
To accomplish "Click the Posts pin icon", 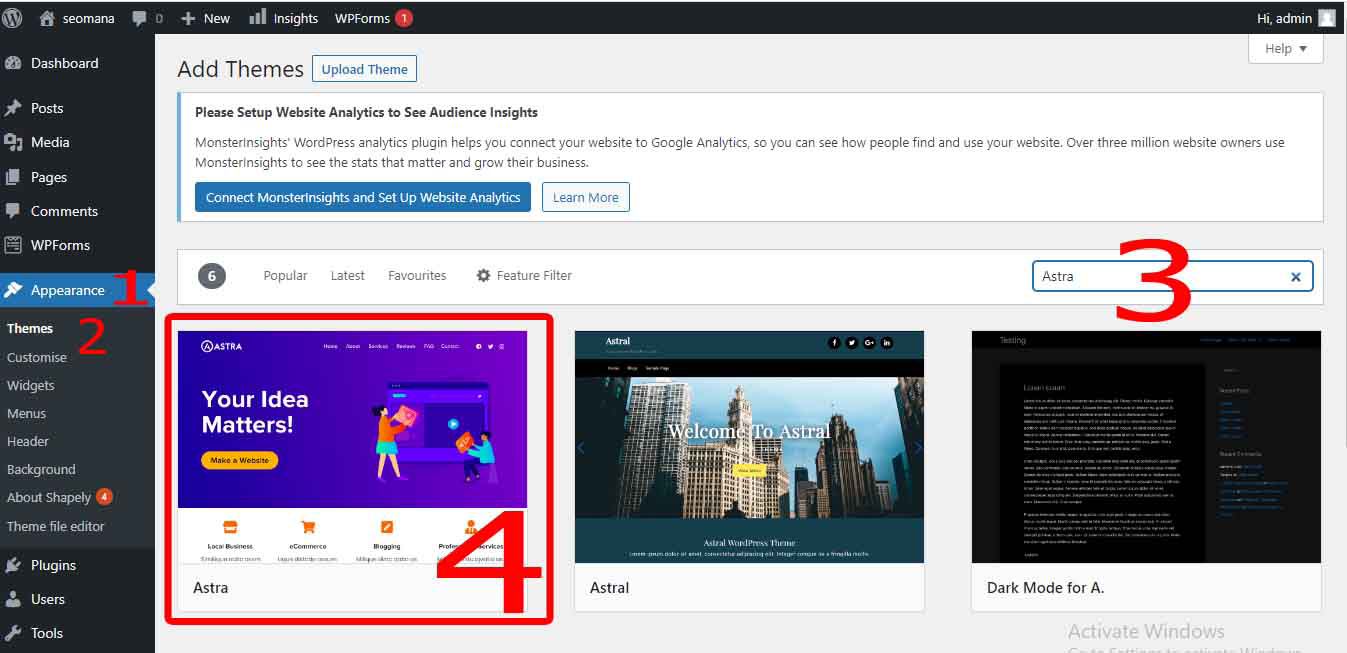I will [13, 108].
